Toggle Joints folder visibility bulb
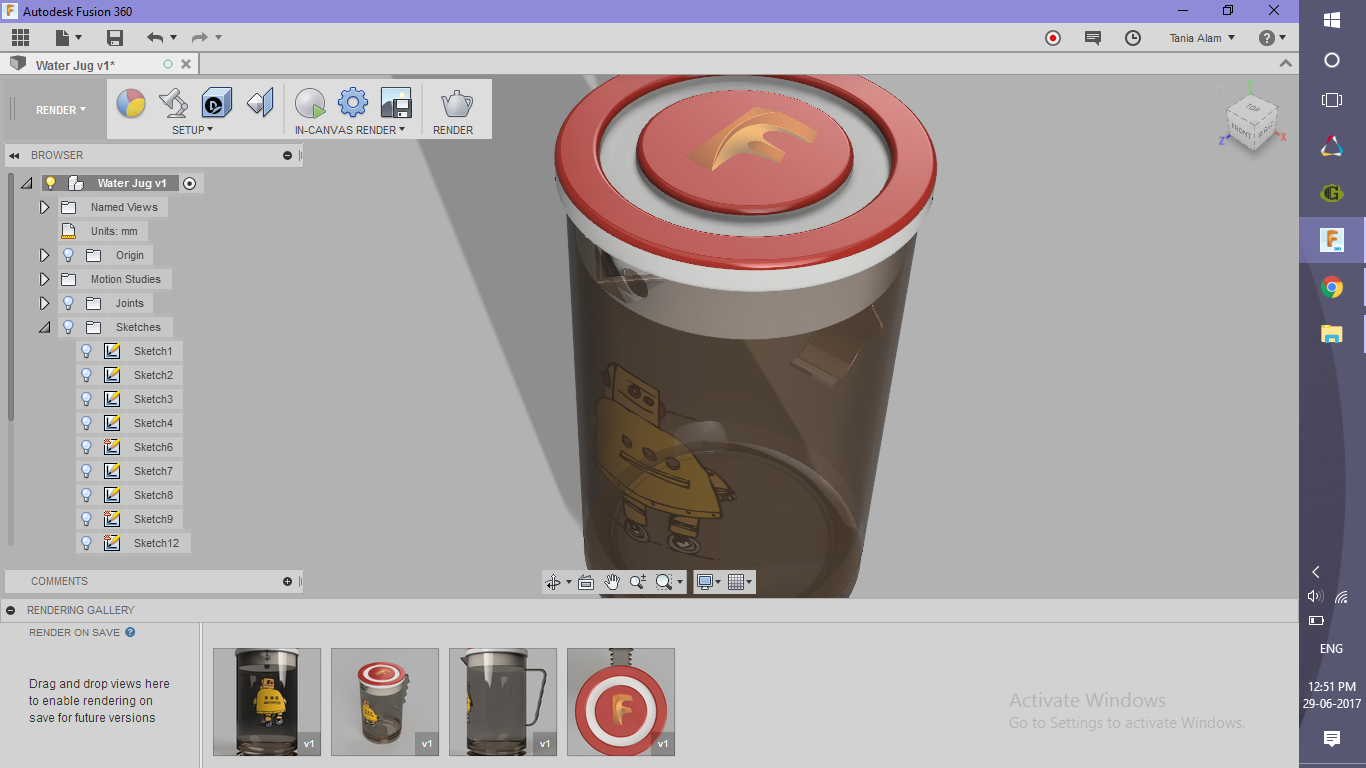This screenshot has width=1366, height=768. [x=68, y=303]
